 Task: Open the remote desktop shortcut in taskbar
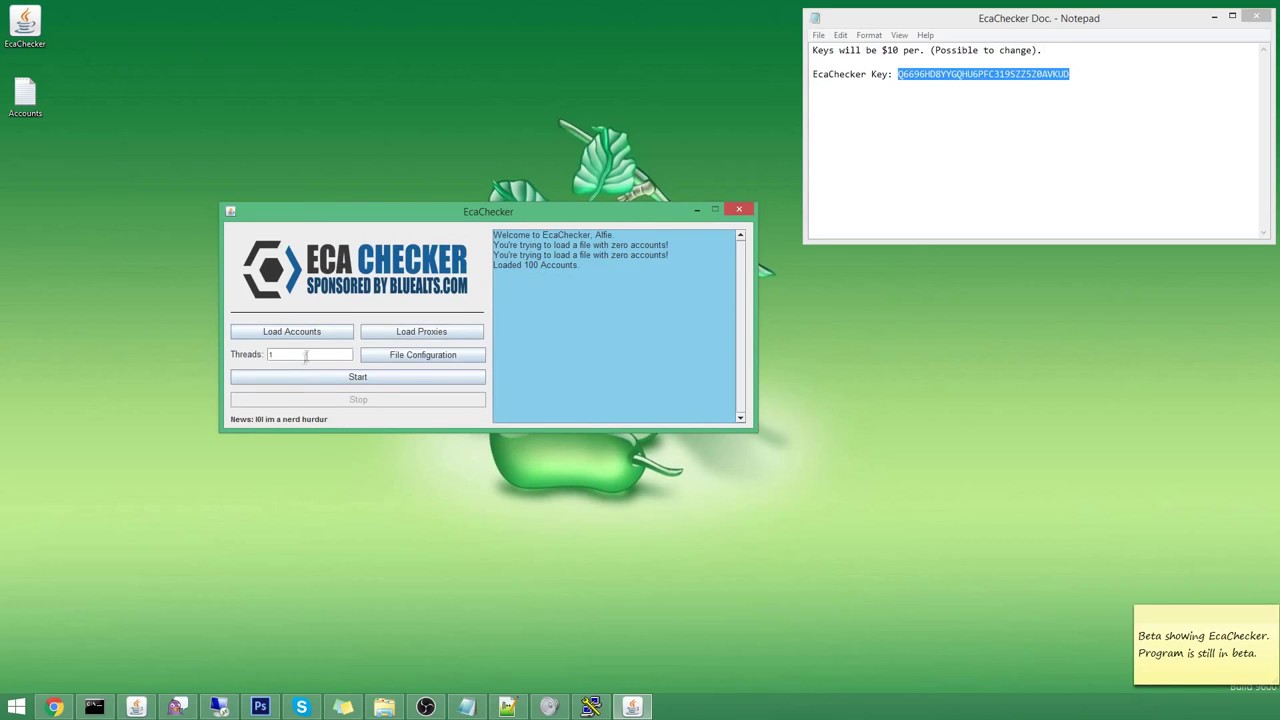219,707
